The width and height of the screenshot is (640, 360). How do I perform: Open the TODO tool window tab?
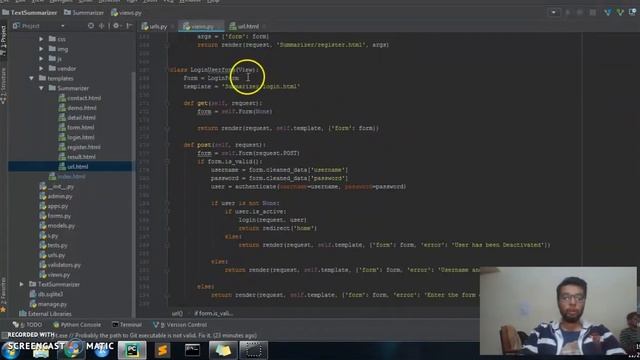pyautogui.click(x=27, y=325)
